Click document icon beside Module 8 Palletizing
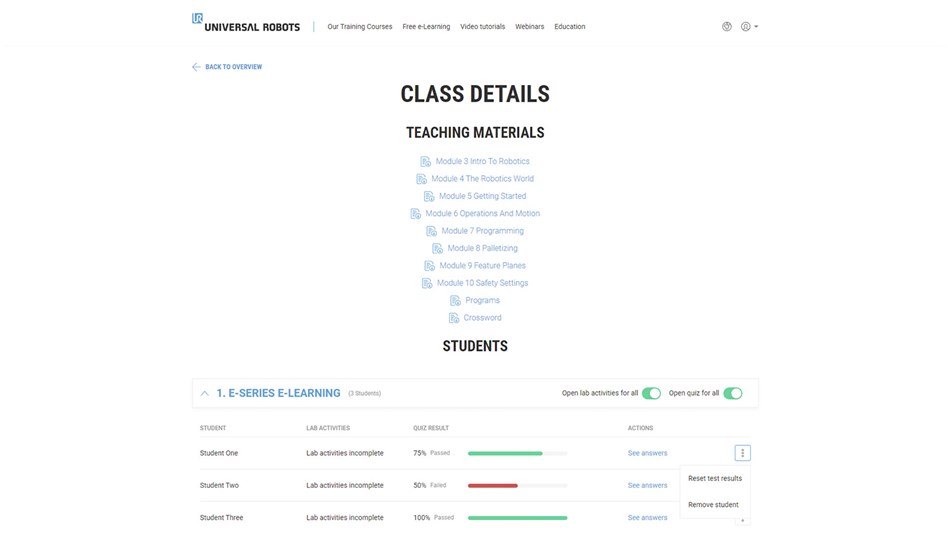The image size is (950, 534). click(x=437, y=249)
